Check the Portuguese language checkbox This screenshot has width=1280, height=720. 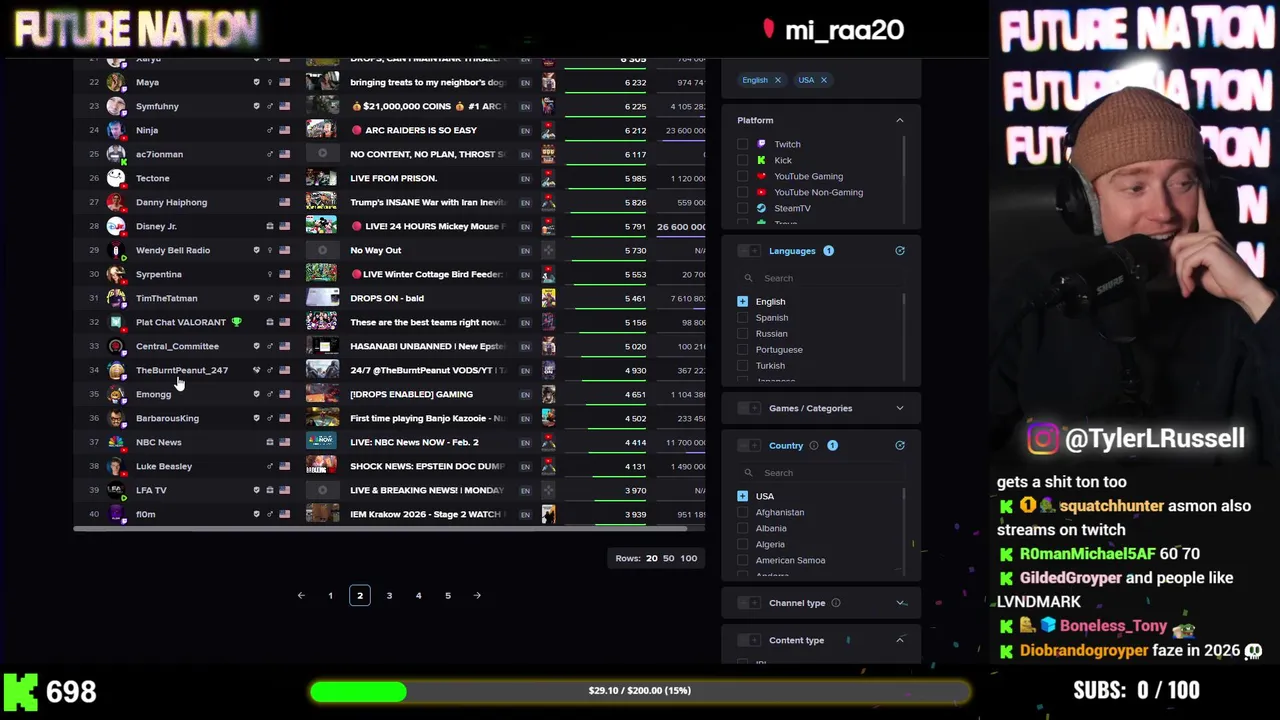pos(742,349)
